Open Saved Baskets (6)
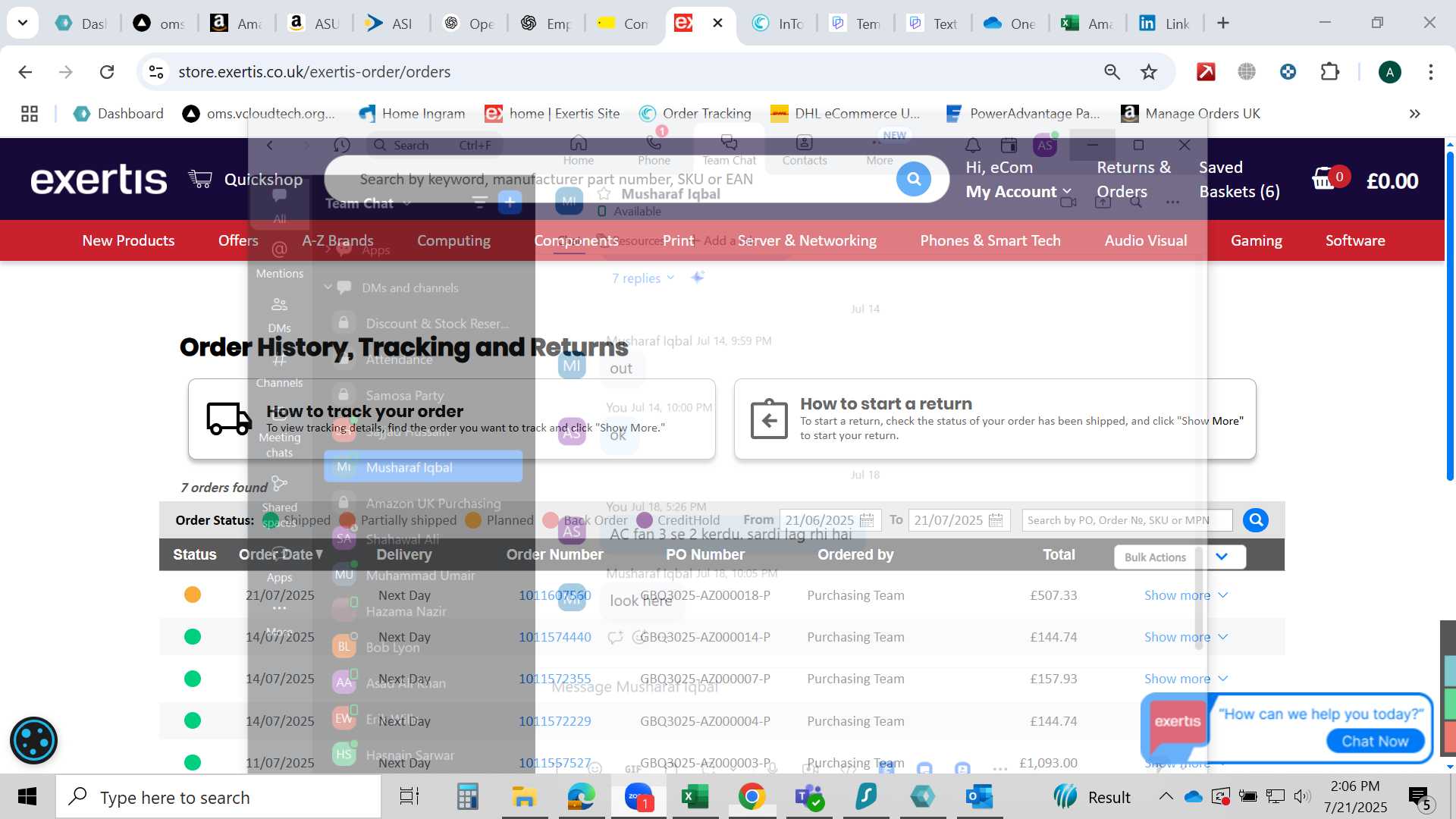1456x819 pixels. [1239, 180]
